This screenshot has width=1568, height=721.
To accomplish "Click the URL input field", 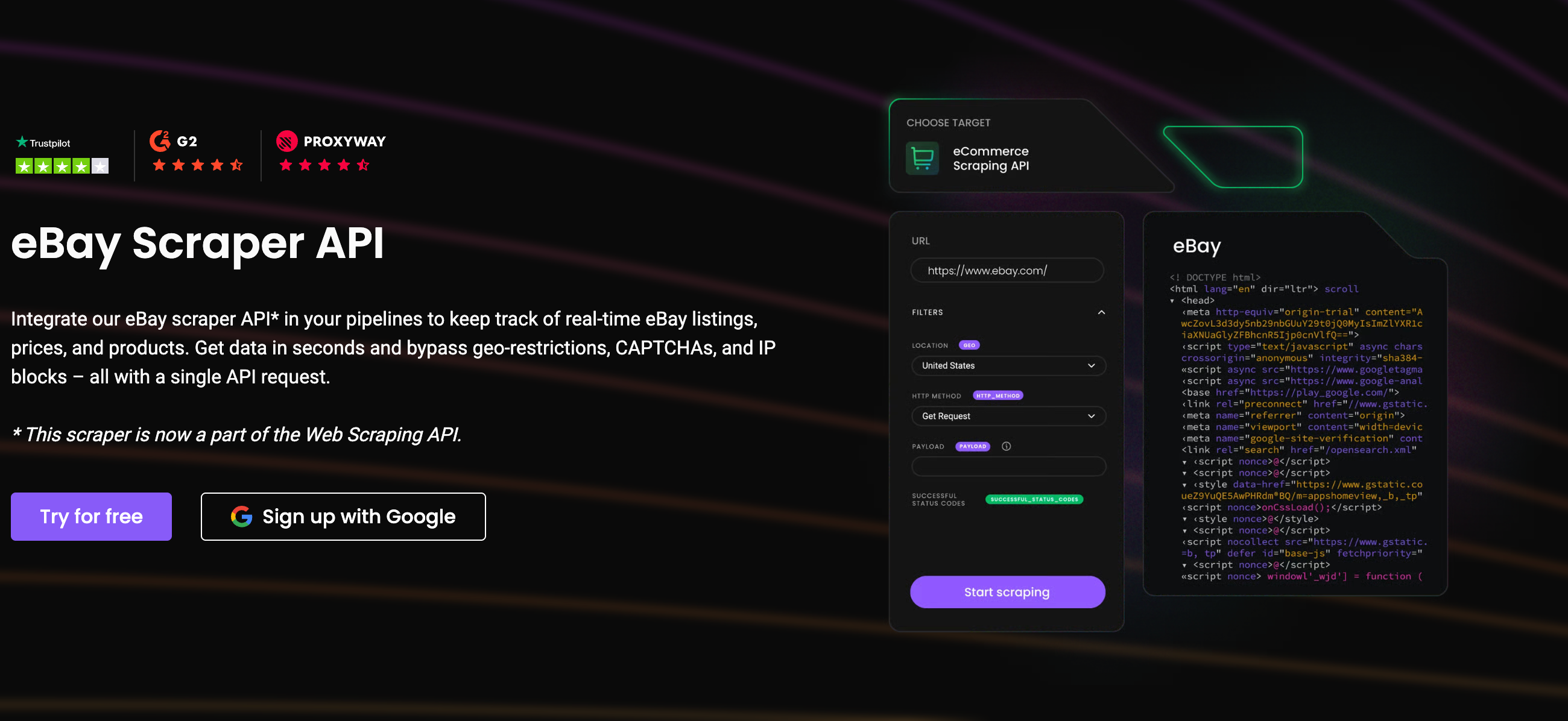I will click(x=1007, y=270).
